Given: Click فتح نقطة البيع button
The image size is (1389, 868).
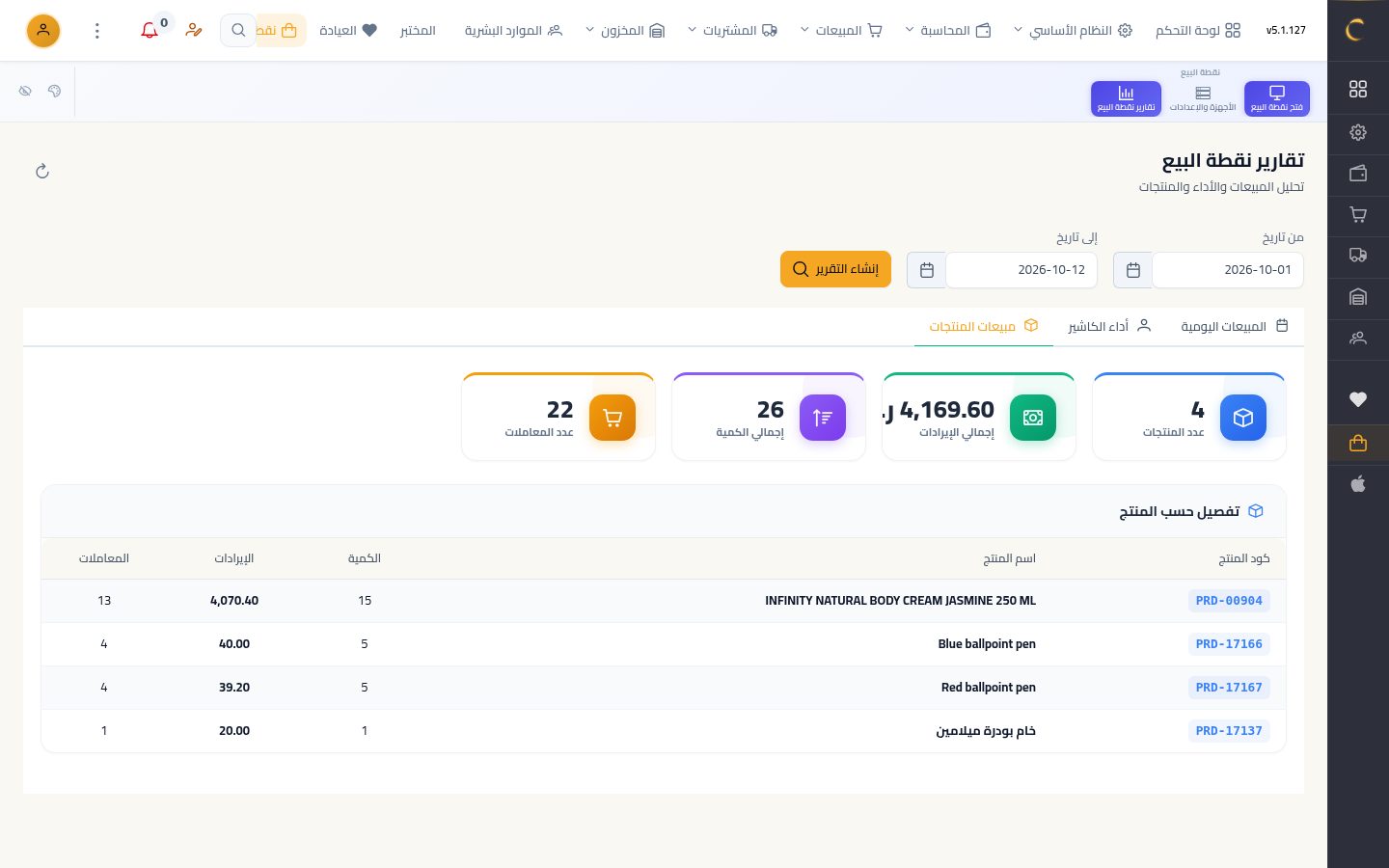Looking at the screenshot, I should point(1277,98).
